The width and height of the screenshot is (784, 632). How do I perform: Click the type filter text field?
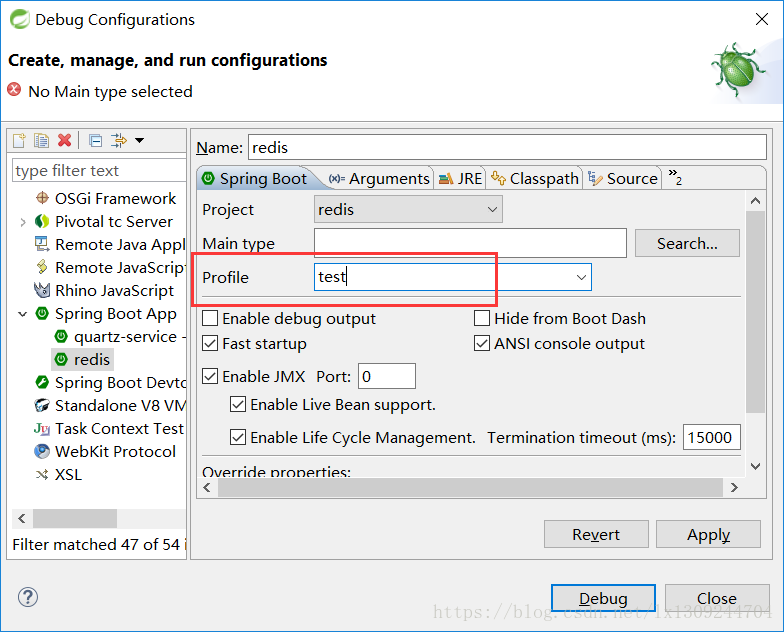pos(98,170)
